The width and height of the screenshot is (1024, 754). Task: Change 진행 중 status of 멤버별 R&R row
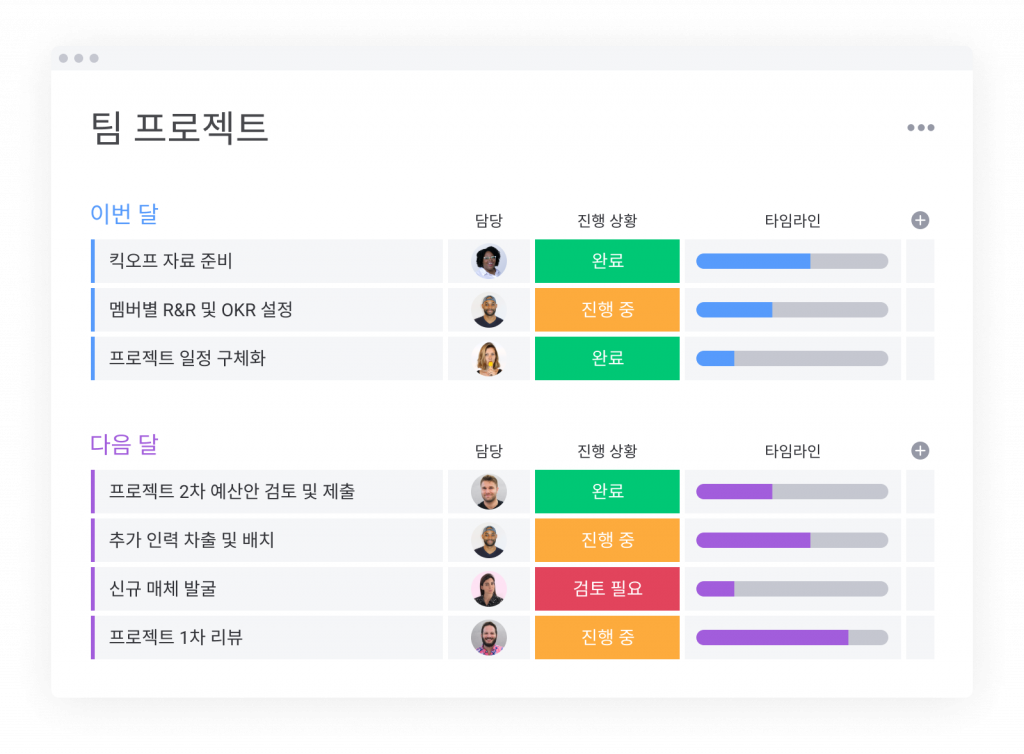point(607,310)
